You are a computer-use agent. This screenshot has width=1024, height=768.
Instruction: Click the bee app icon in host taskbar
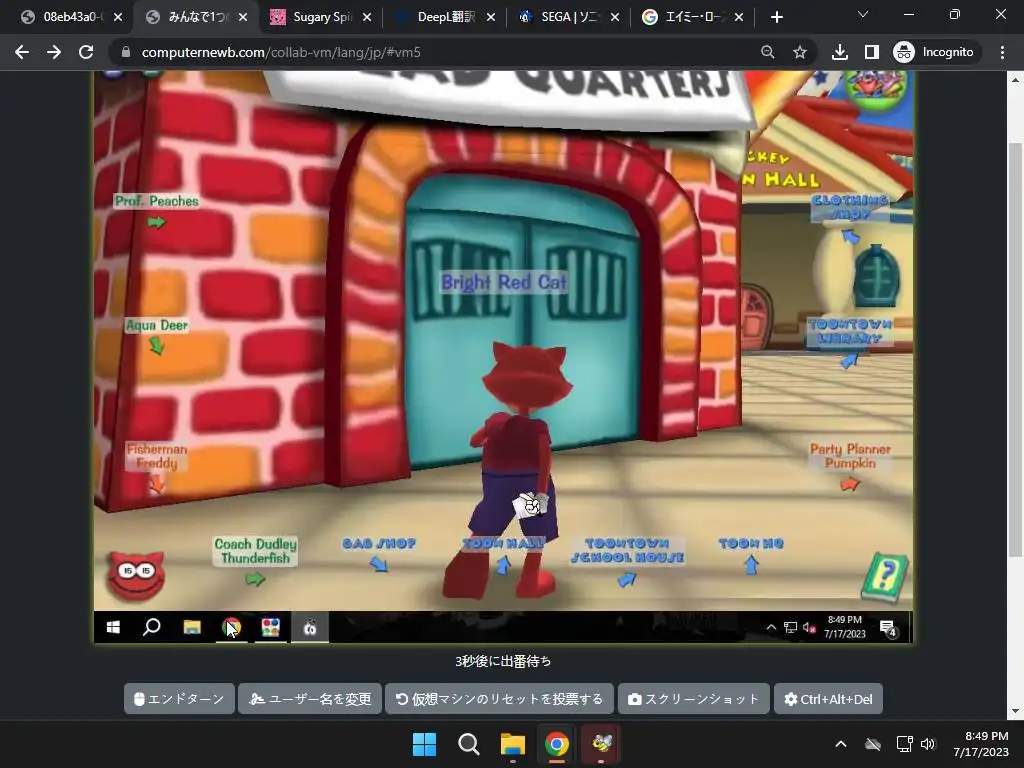[601, 744]
